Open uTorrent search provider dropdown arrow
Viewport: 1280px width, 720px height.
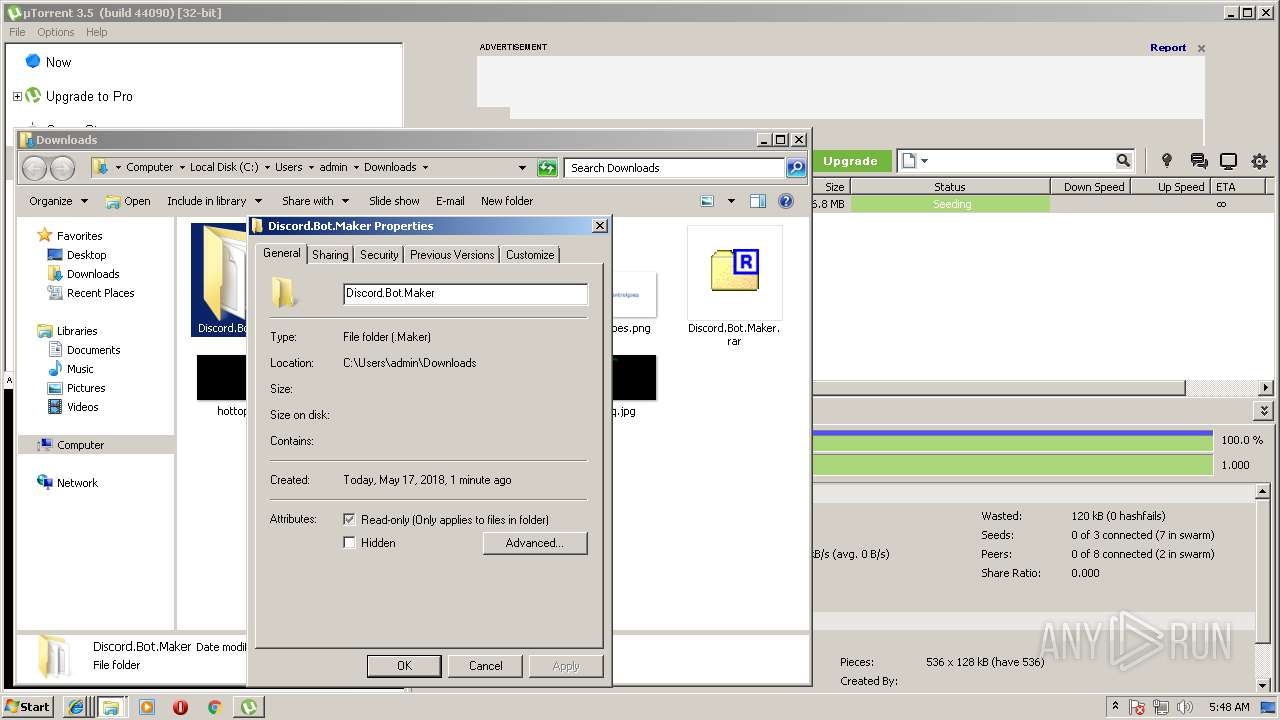click(924, 161)
